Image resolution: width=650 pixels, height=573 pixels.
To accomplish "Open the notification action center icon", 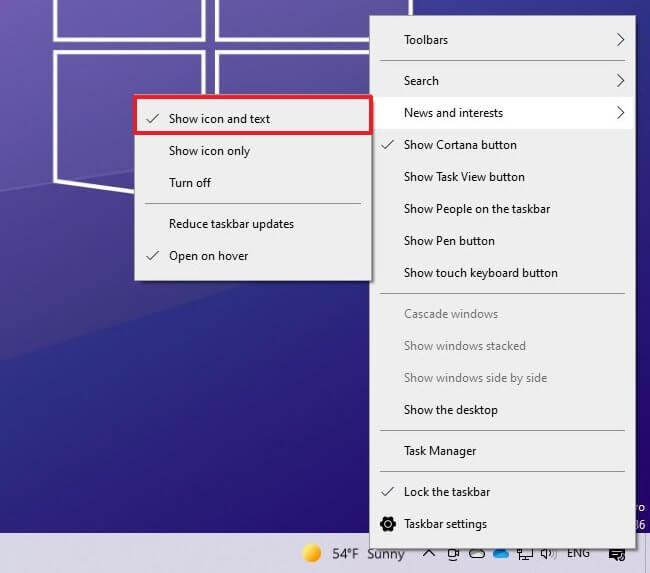I will point(617,553).
